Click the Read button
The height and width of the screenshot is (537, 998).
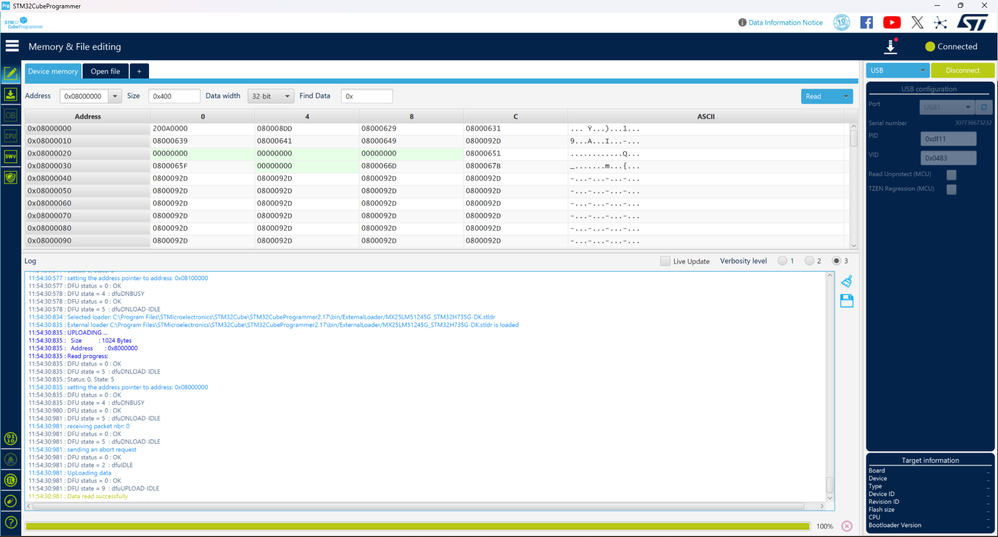[x=820, y=96]
